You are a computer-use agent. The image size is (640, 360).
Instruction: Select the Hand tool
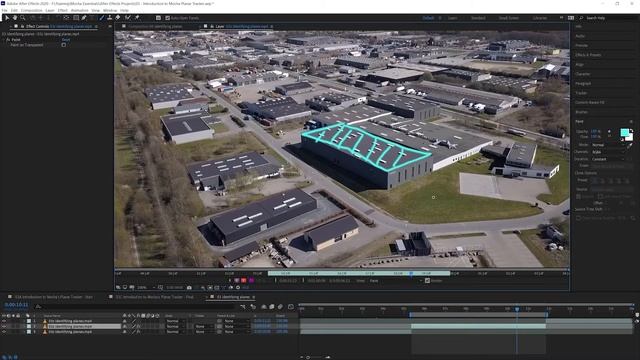click(x=15, y=18)
